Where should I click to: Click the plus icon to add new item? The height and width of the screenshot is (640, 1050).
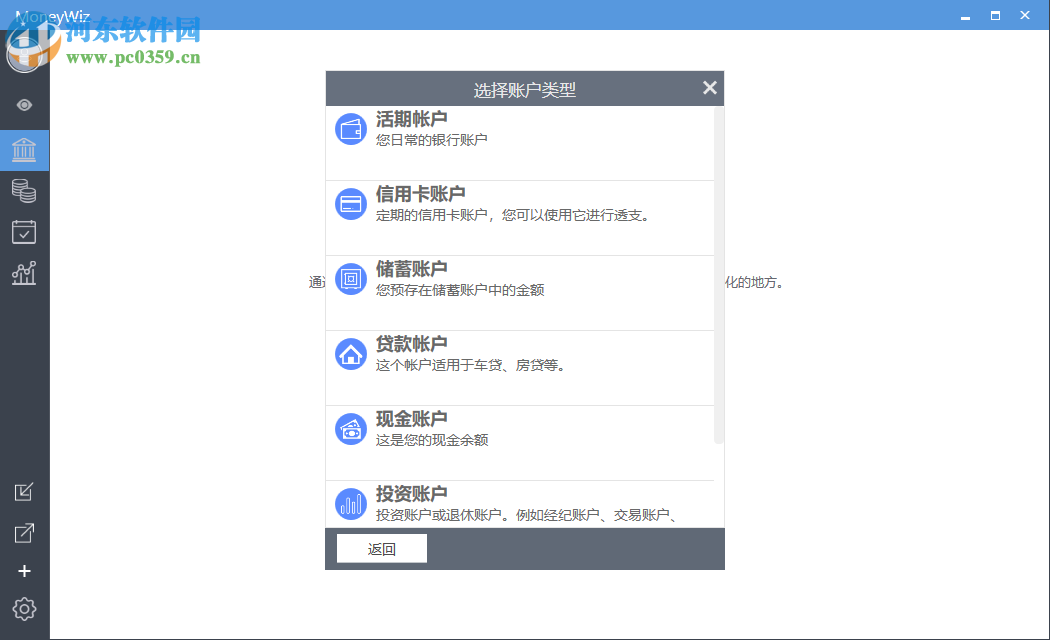pyautogui.click(x=24, y=571)
